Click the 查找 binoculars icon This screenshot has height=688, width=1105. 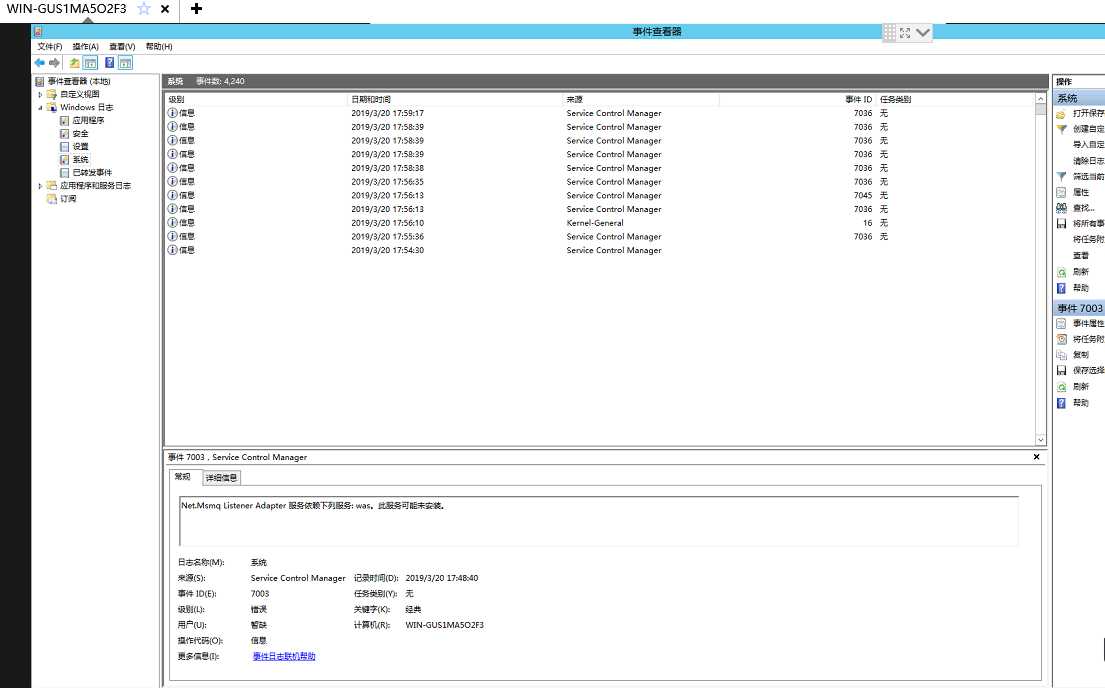[1061, 208]
